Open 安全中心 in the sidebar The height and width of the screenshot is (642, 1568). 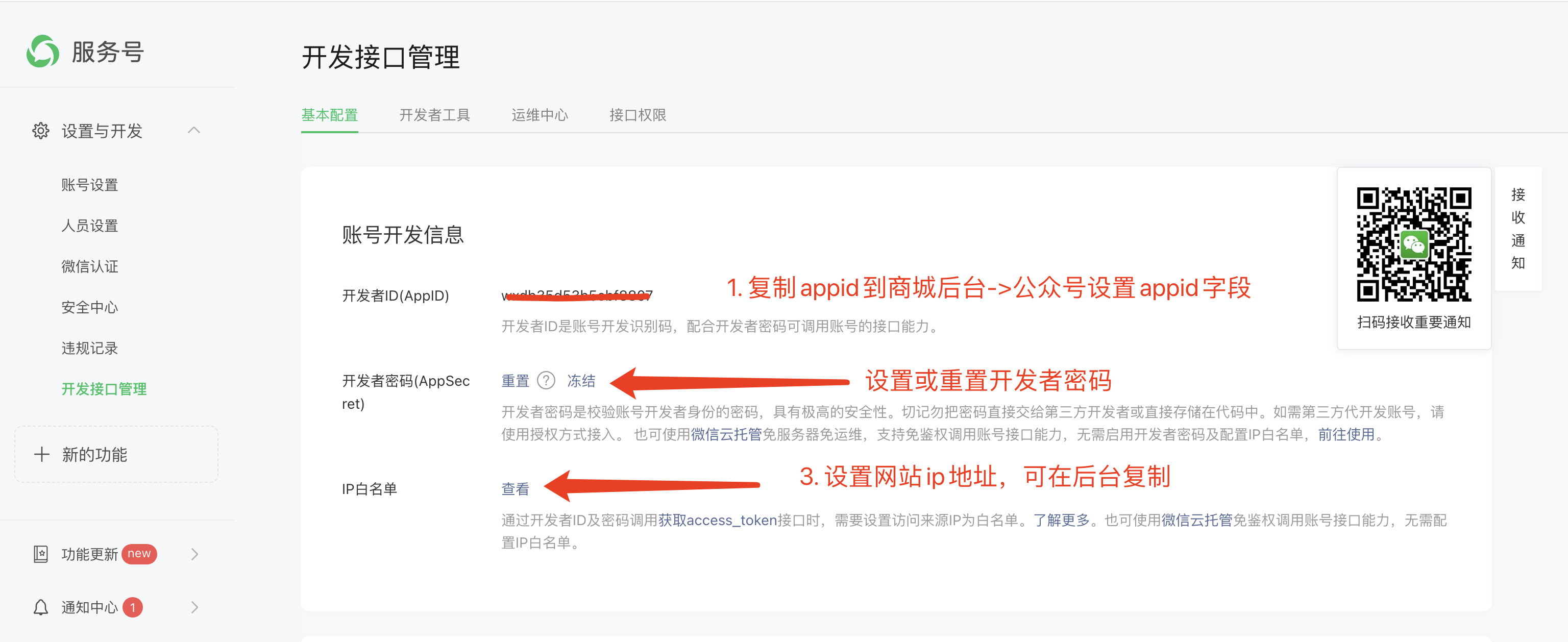pos(89,307)
